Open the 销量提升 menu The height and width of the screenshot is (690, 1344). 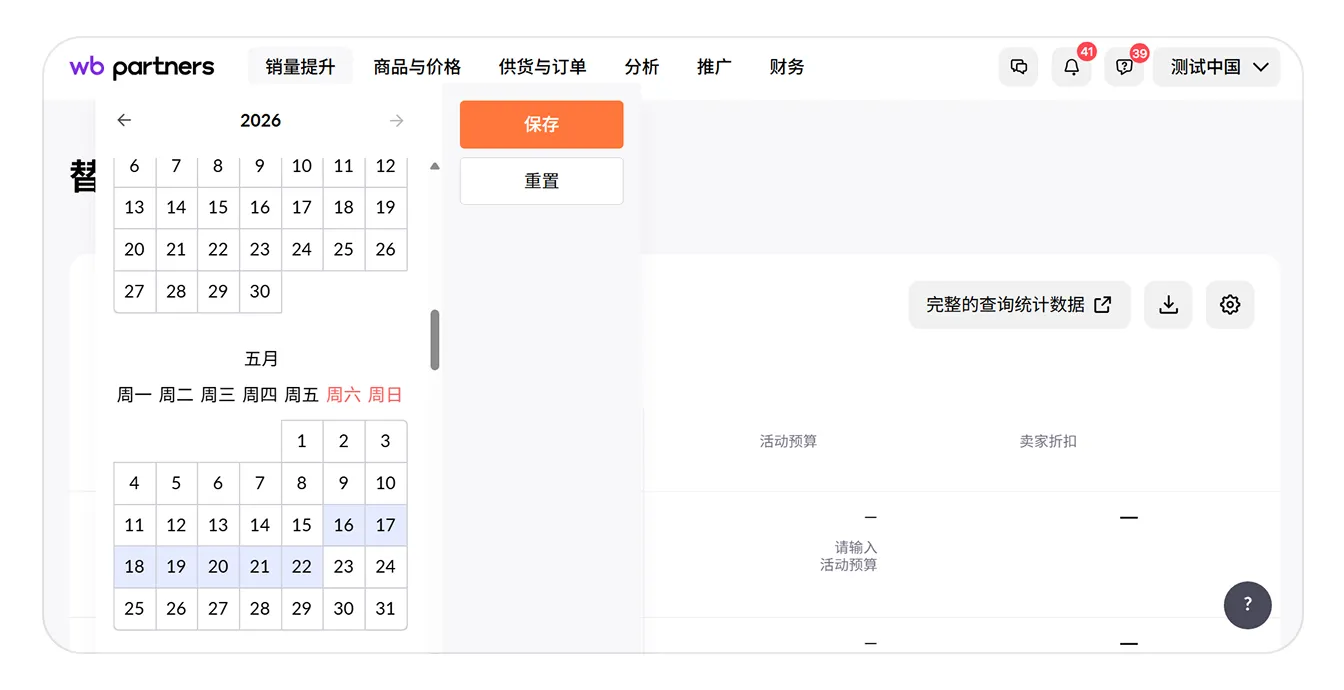tap(300, 67)
